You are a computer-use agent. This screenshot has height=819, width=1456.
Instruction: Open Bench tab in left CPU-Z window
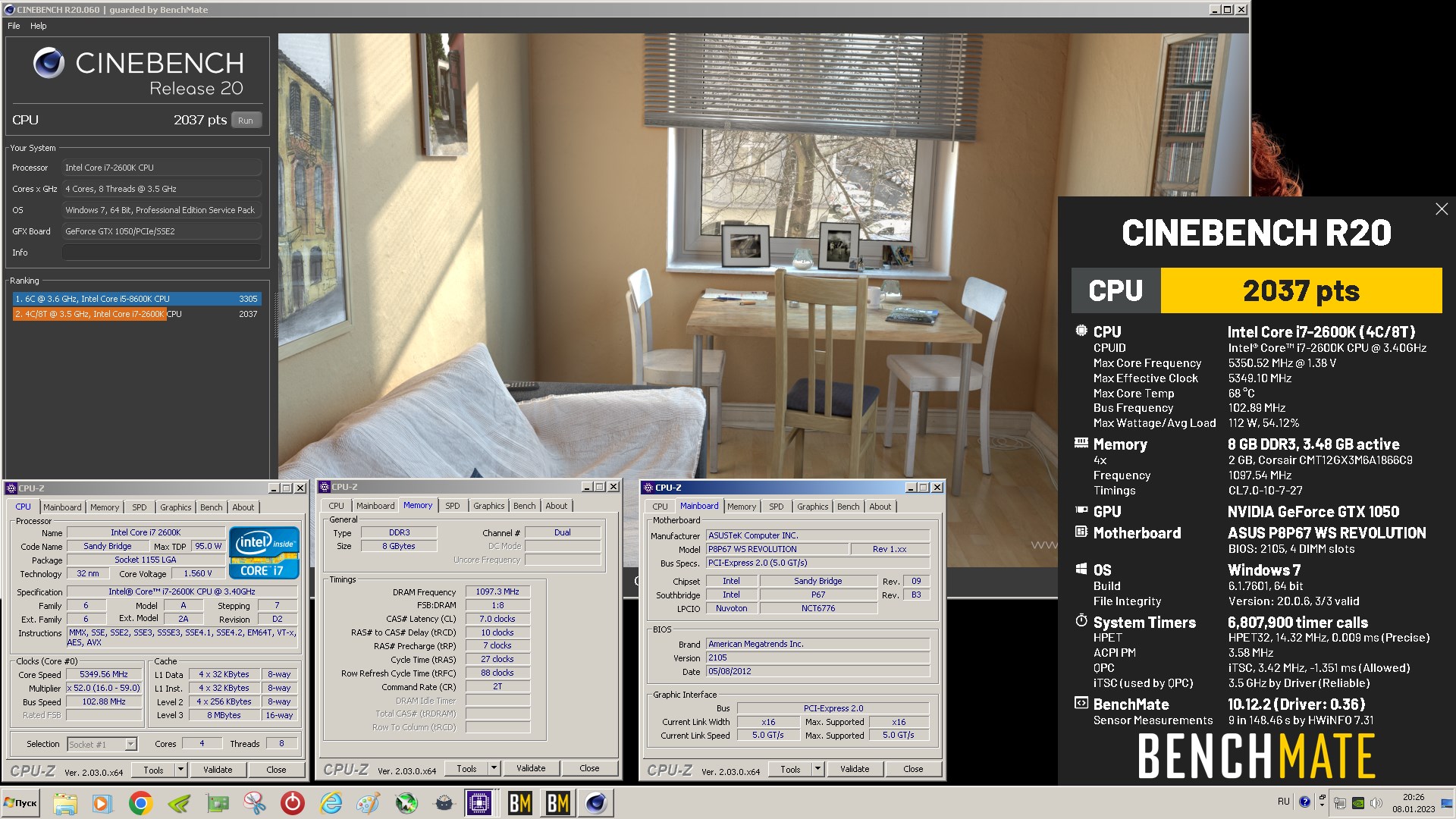(212, 507)
